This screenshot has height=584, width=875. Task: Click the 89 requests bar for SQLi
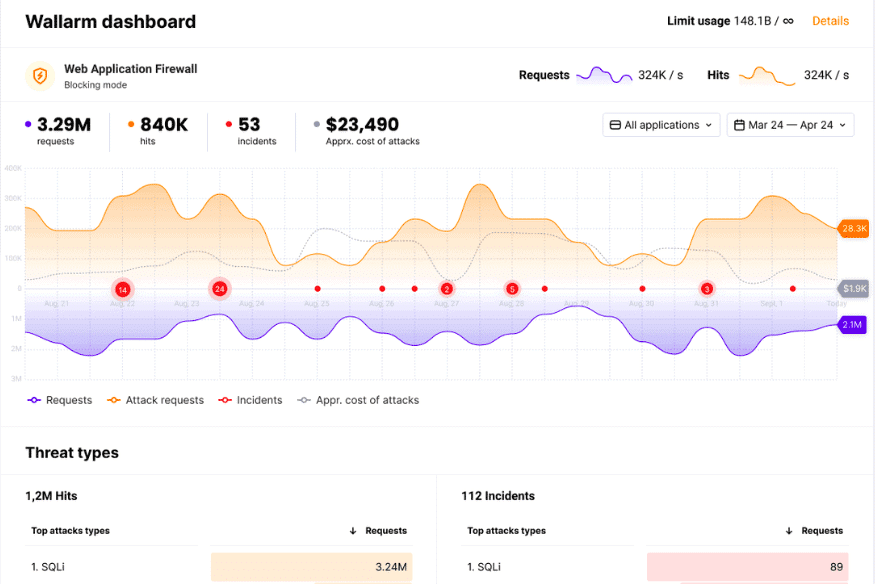(x=748, y=567)
